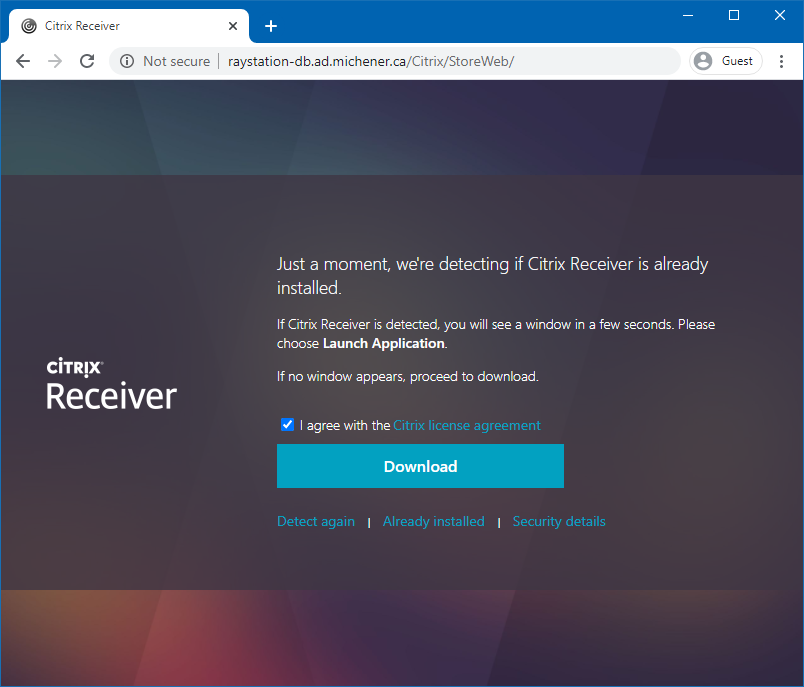The height and width of the screenshot is (687, 804).
Task: Reload the Citrix Receiver page
Action: (x=87, y=62)
